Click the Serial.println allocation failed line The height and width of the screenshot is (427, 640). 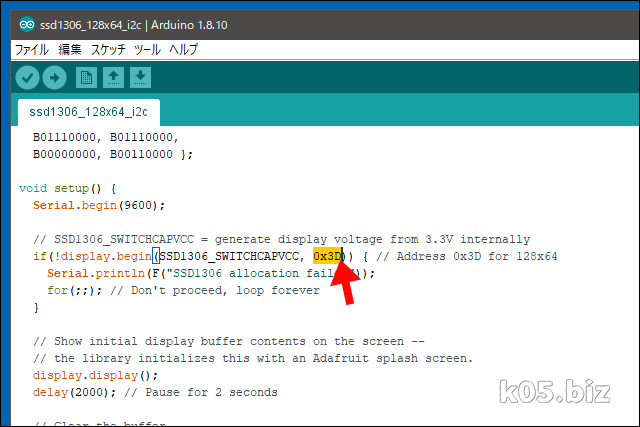coord(211,273)
